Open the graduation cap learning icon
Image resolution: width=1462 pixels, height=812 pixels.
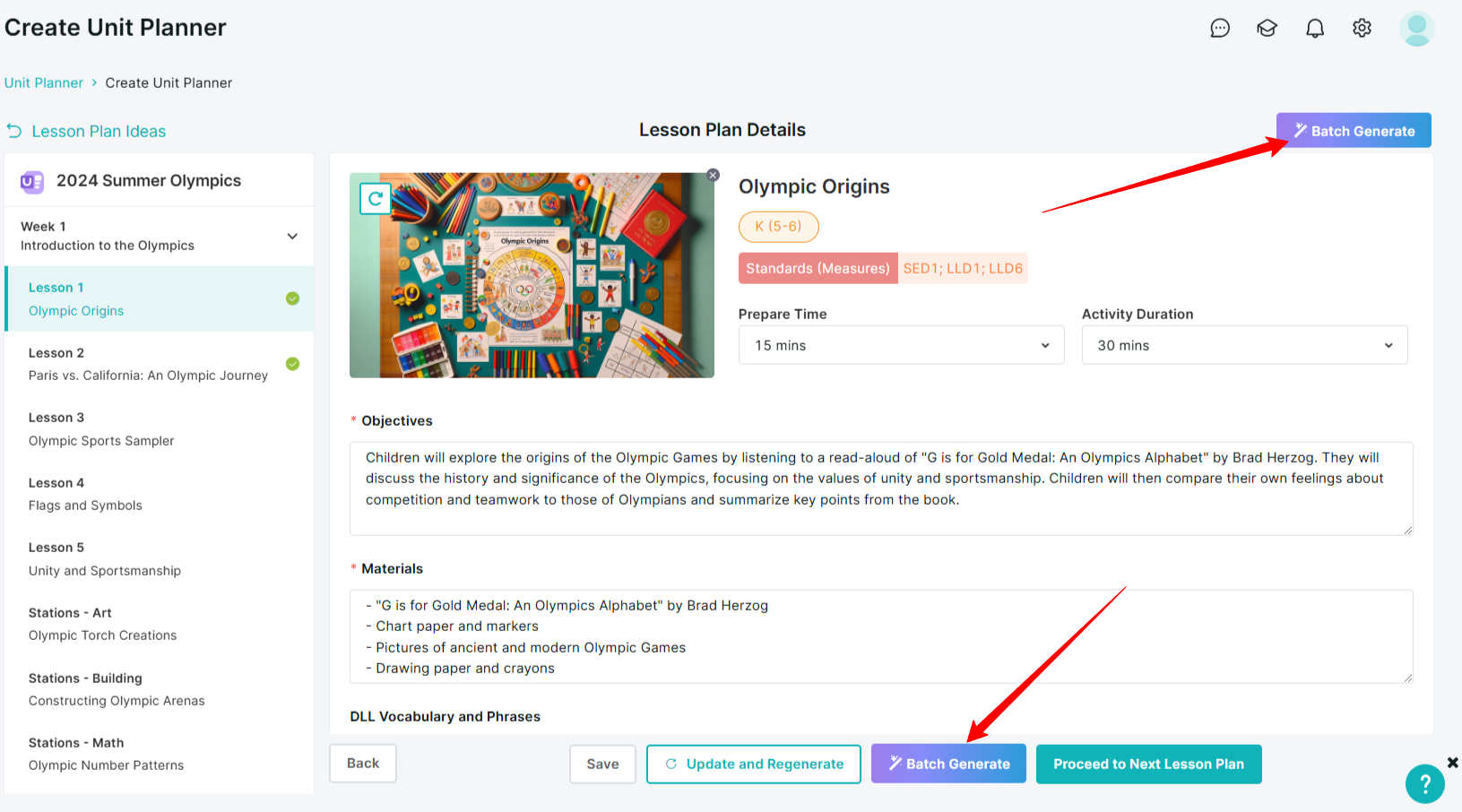pos(1267,29)
